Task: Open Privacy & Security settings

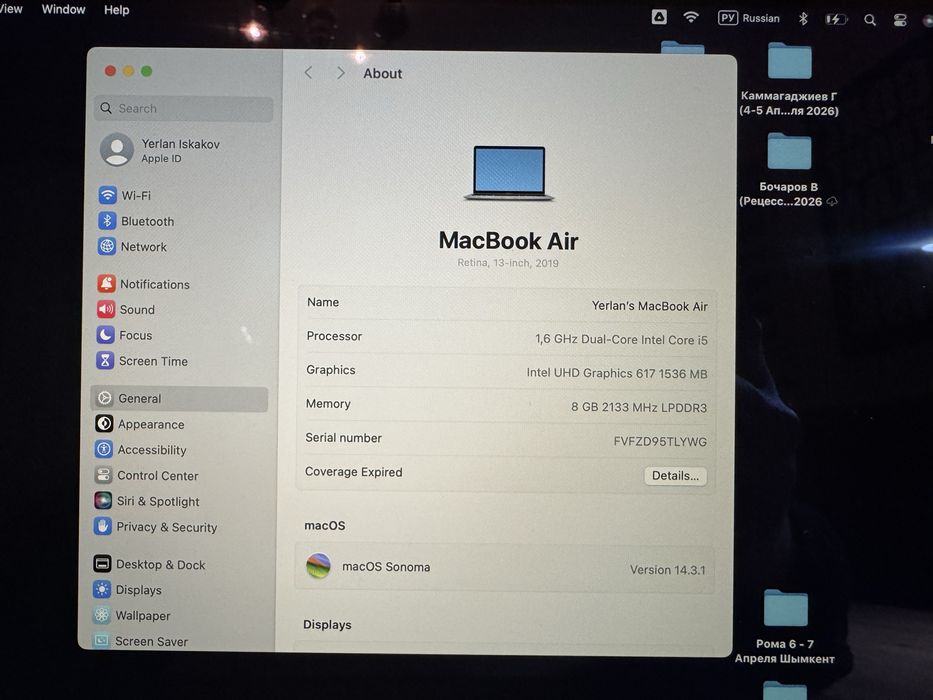Action: pos(155,527)
